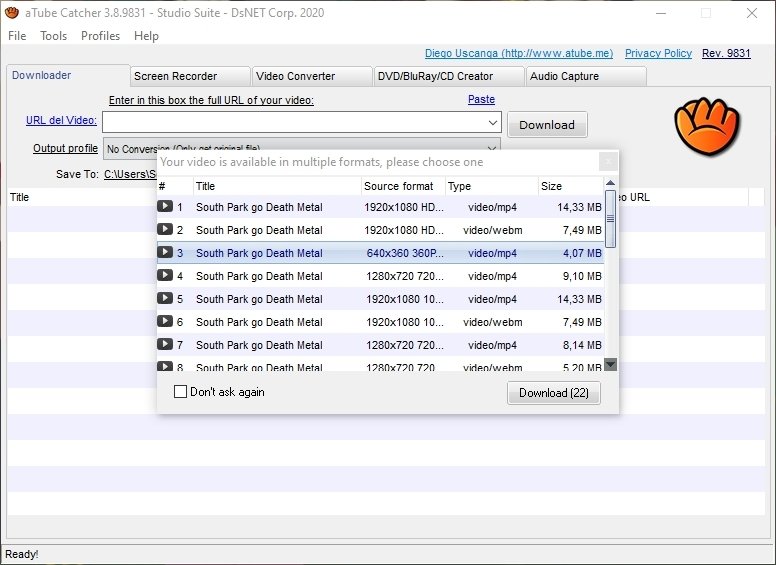Viewport: 776px width, 565px height.
Task: Click the 4,07 MB size cell
Action: coord(582,253)
